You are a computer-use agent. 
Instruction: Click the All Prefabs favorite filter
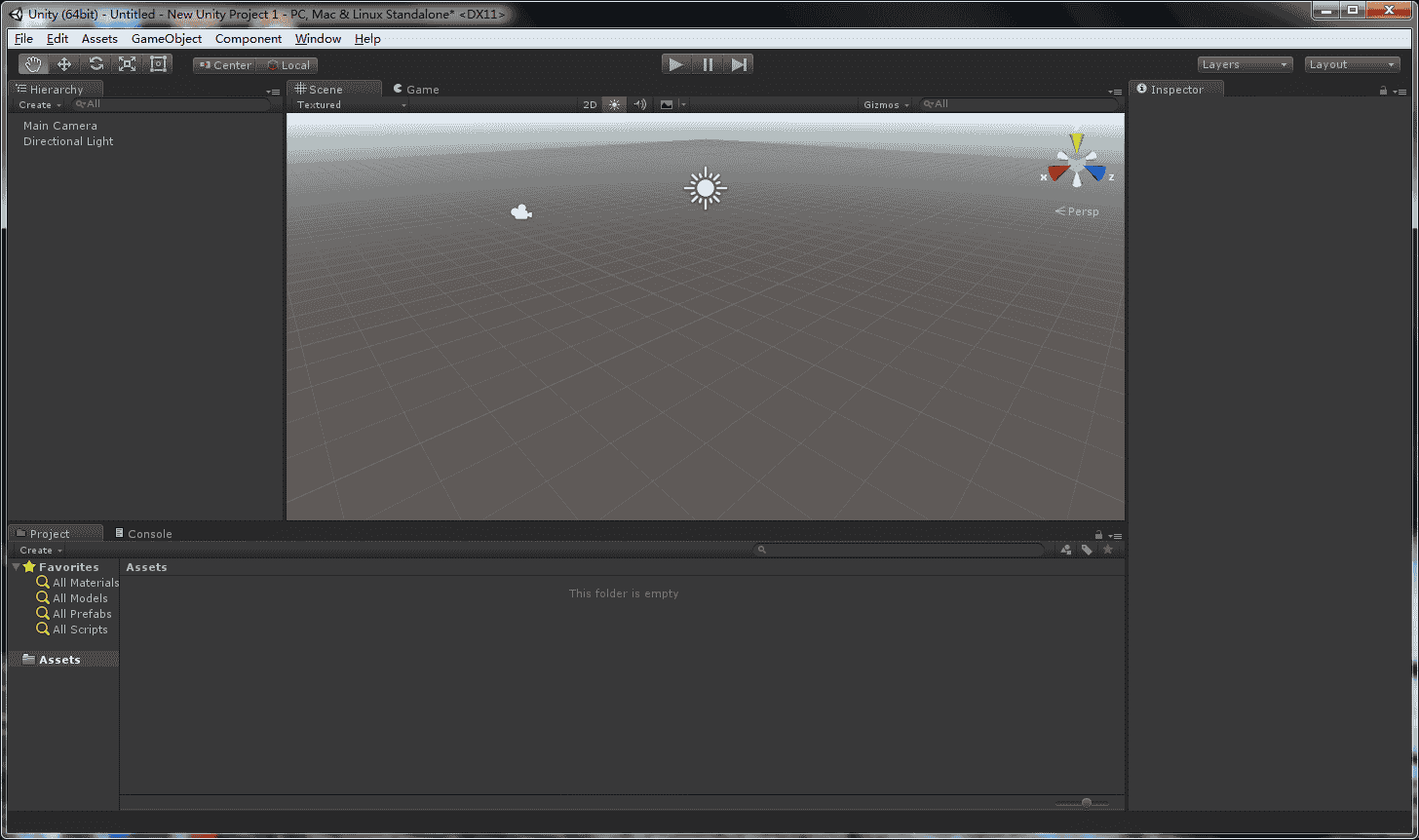click(81, 613)
